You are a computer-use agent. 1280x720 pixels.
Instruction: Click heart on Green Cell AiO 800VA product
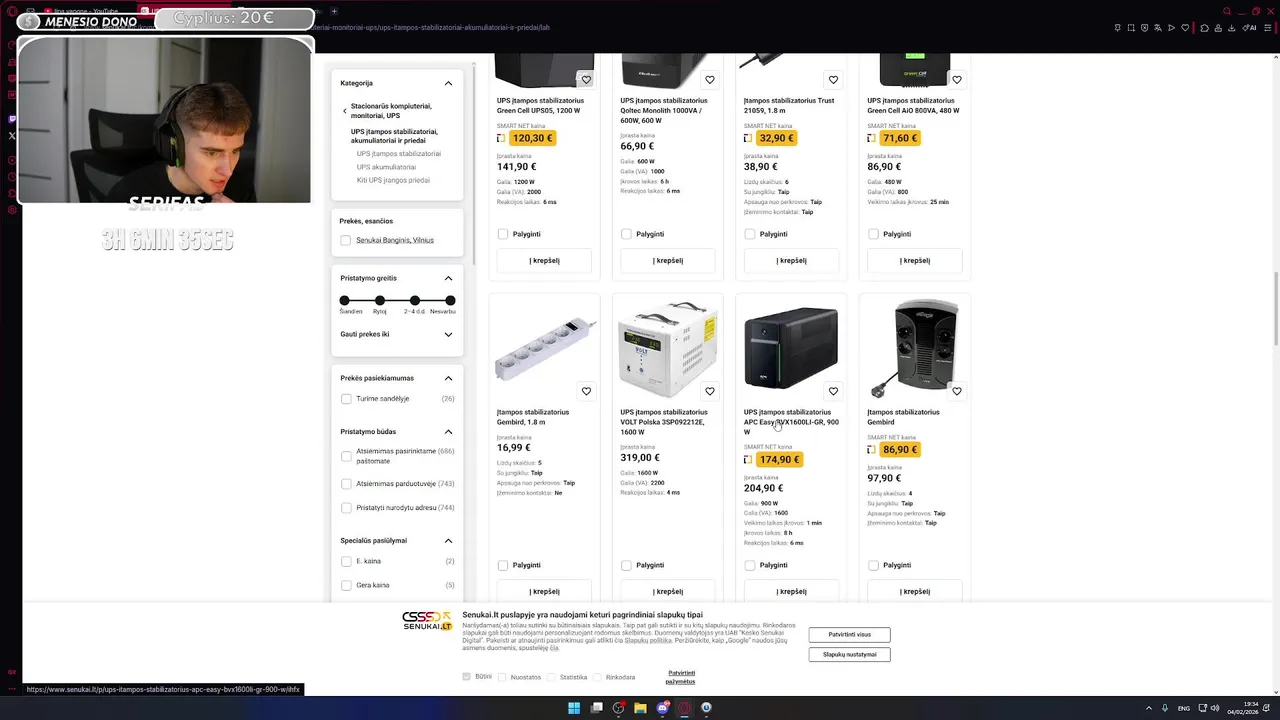(x=957, y=80)
